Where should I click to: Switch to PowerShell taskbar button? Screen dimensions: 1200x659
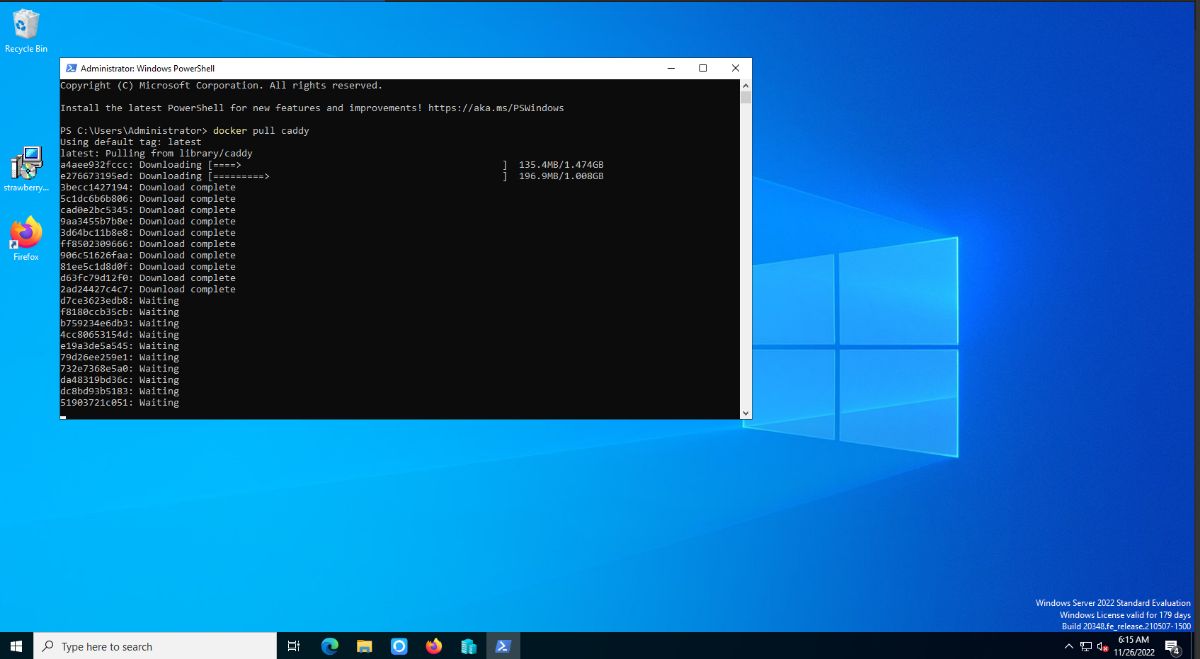(x=503, y=646)
